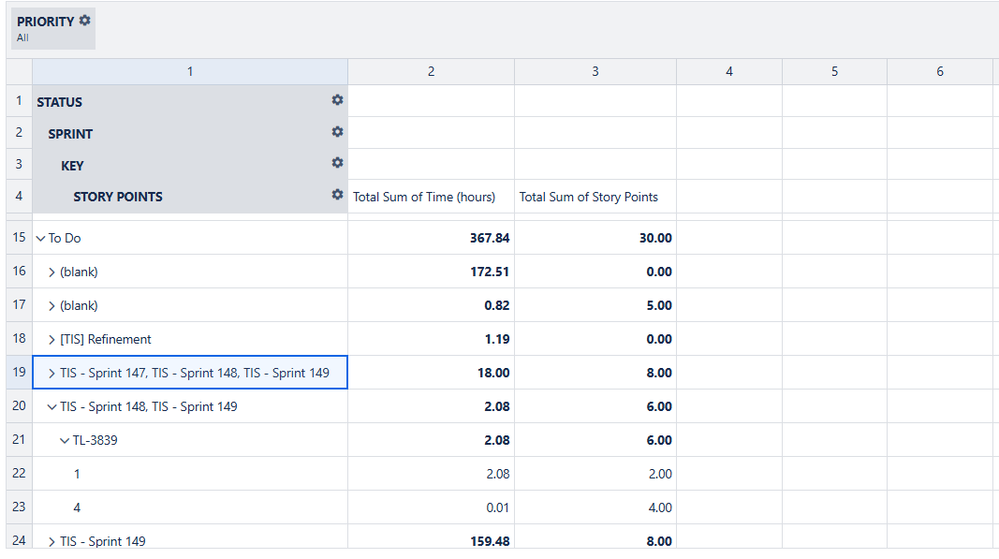
Task: Collapse the To Do status group
Action: (x=41, y=238)
